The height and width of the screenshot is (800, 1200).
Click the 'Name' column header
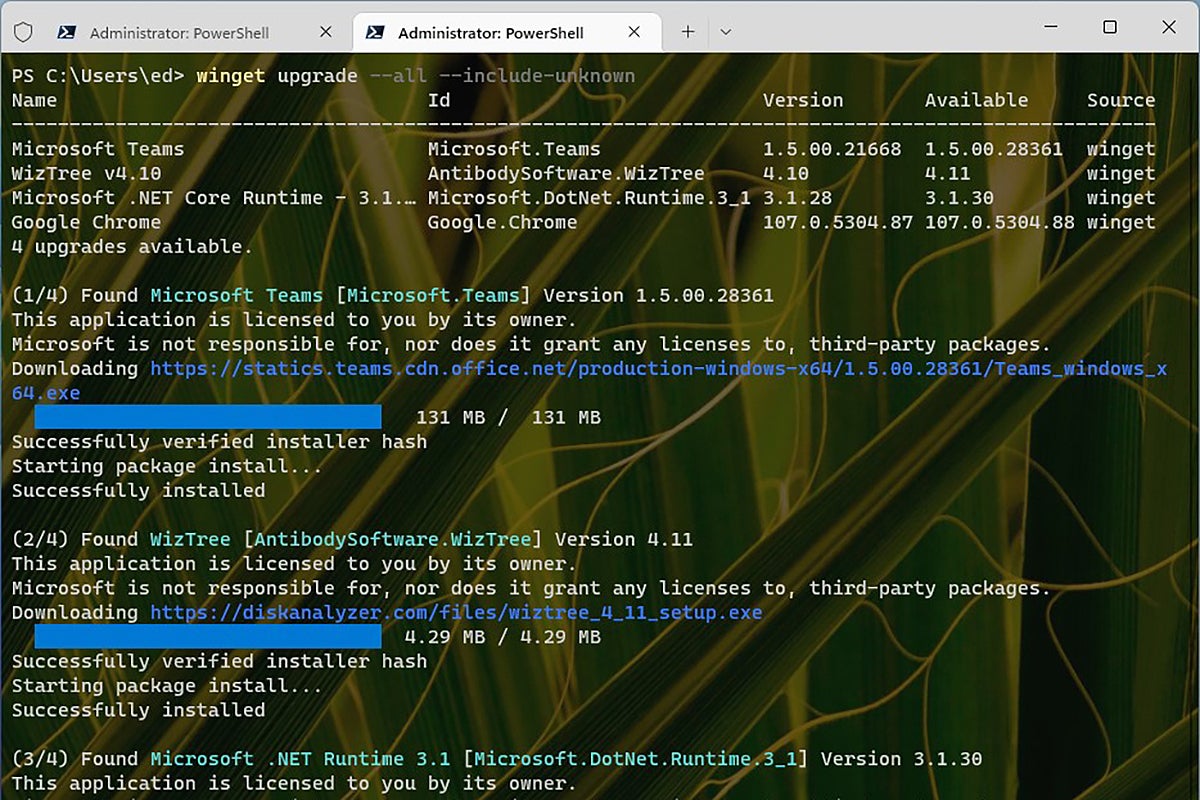34,100
